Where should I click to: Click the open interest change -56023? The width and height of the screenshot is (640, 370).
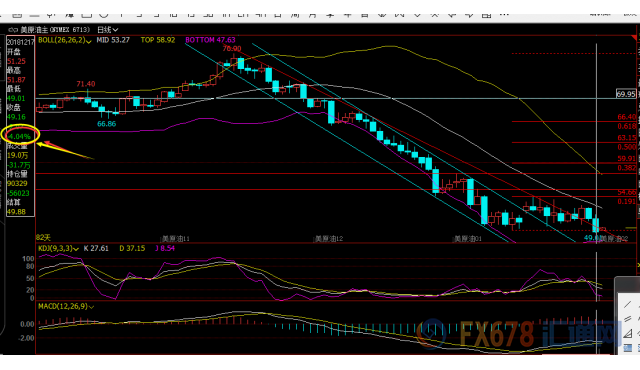coord(18,193)
